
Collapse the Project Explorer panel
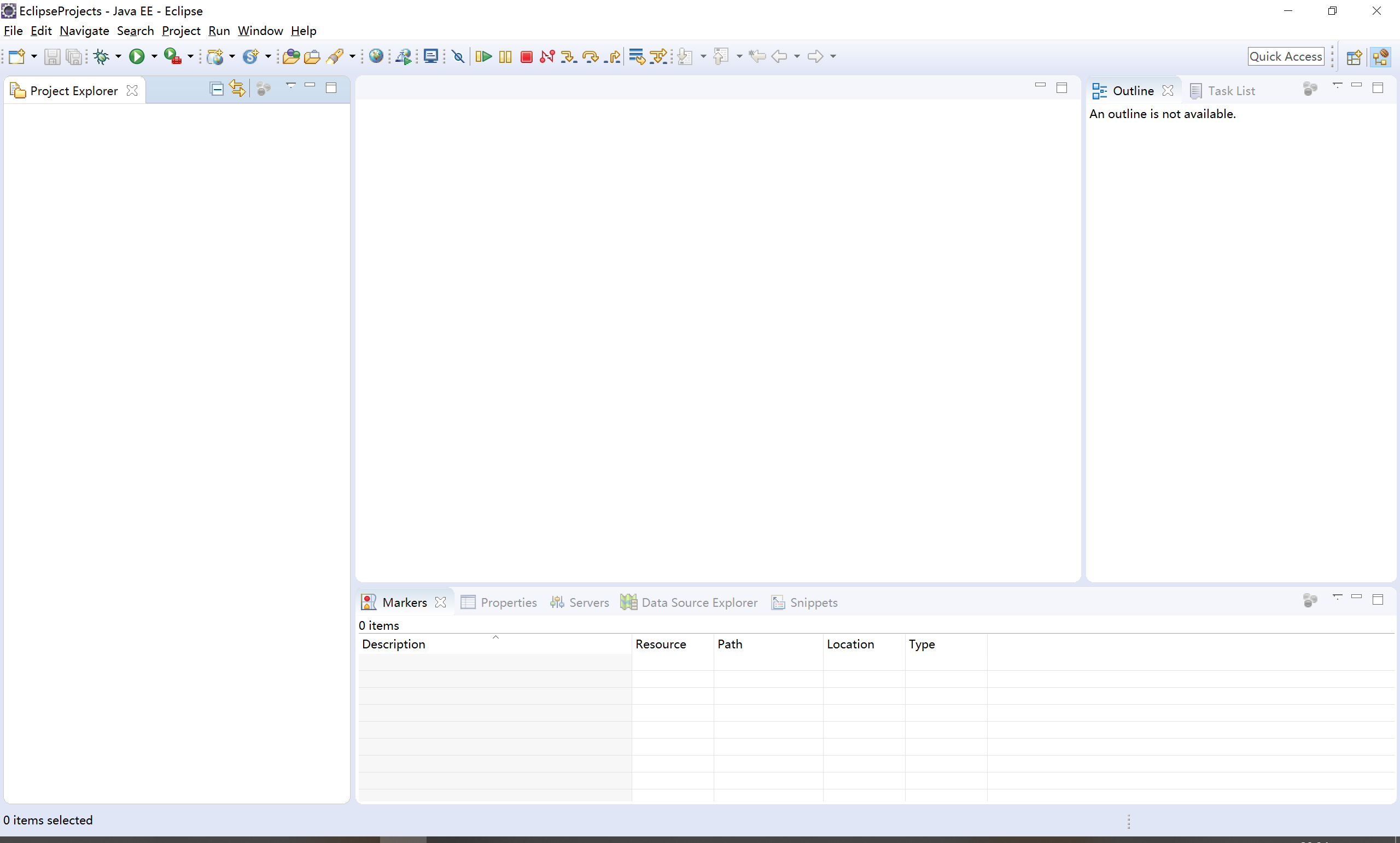(x=311, y=88)
